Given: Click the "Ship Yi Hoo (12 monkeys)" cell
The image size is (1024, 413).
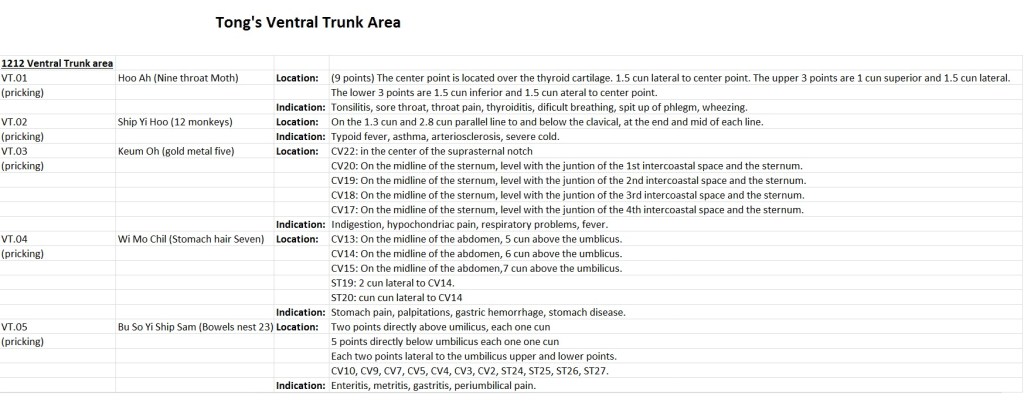Looking at the screenshot, I should [175, 122].
